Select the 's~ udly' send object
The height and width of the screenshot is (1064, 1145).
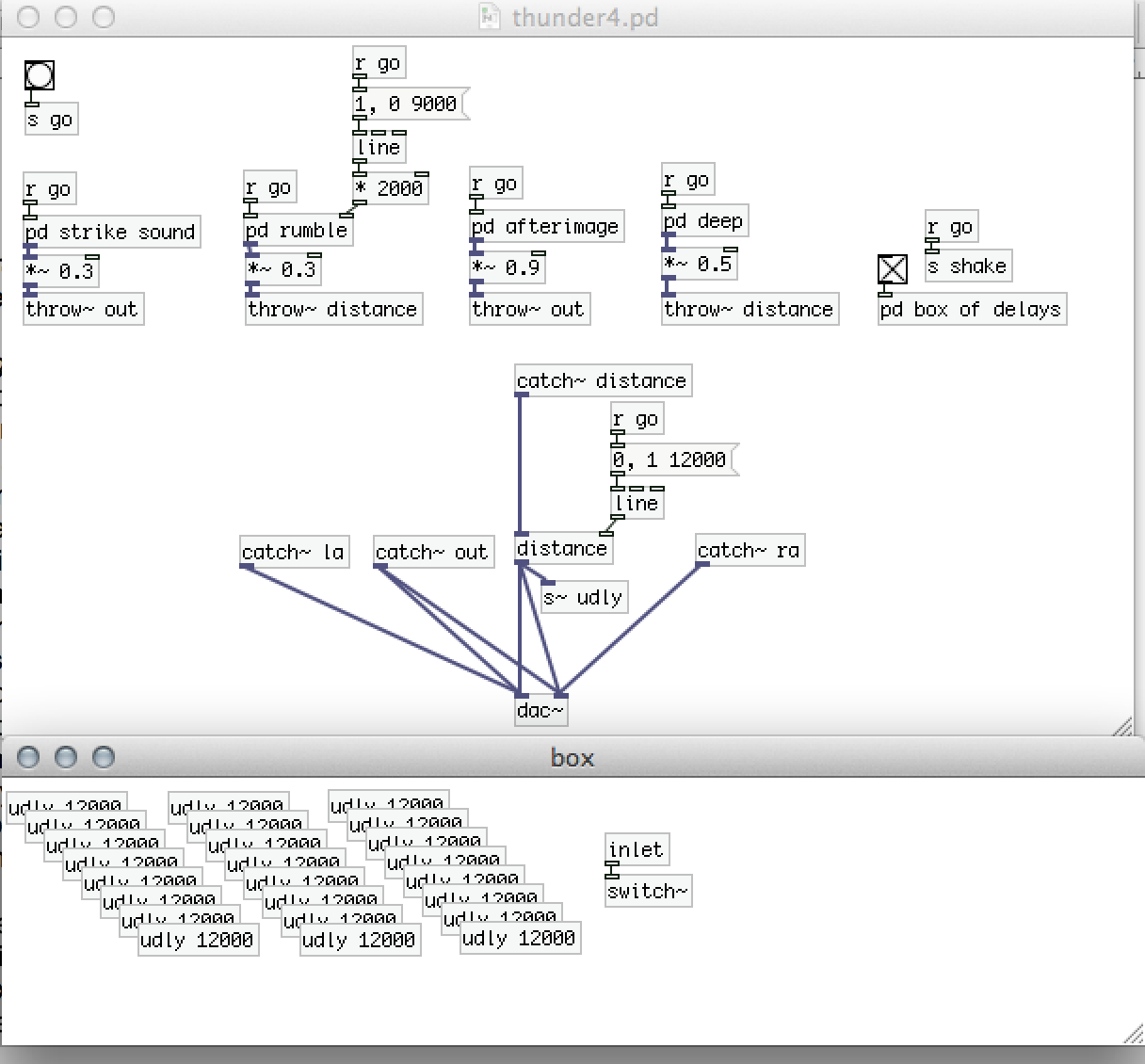coord(584,597)
